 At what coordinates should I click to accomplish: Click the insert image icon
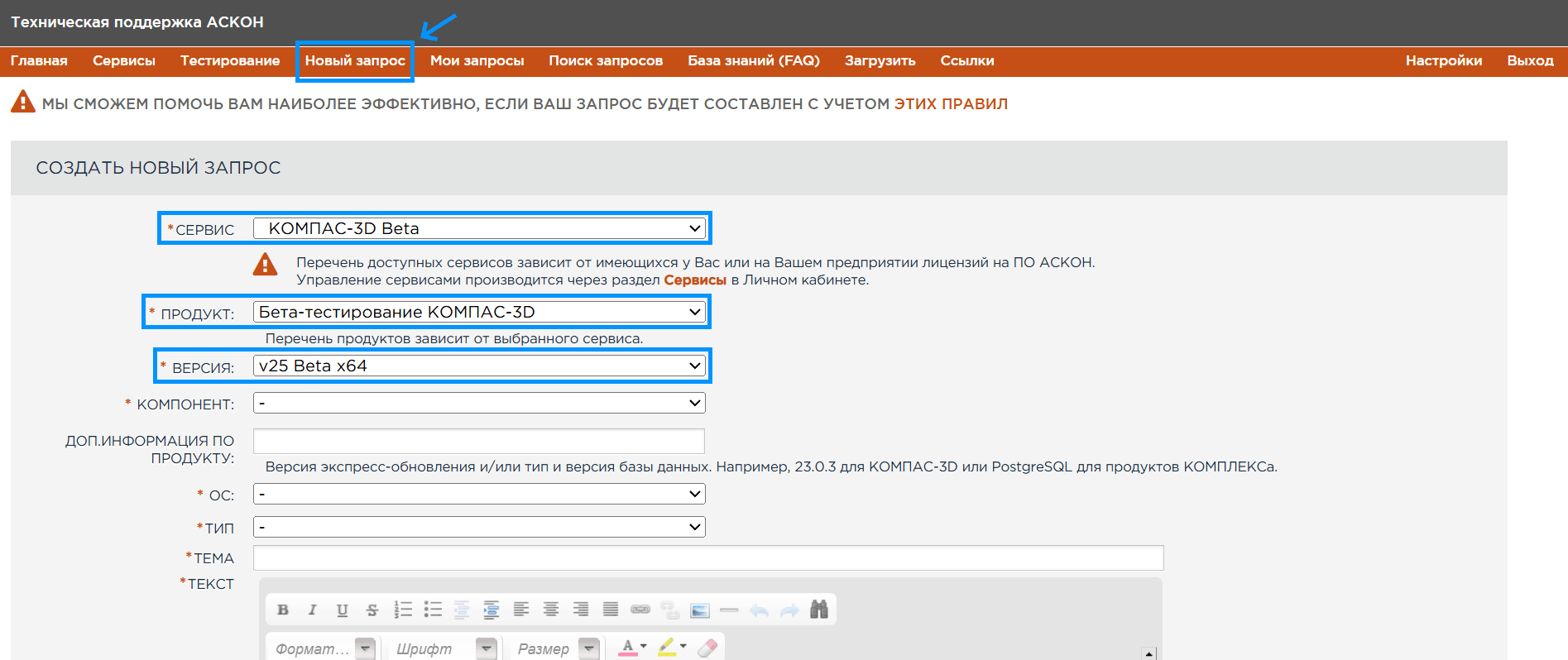[700, 610]
